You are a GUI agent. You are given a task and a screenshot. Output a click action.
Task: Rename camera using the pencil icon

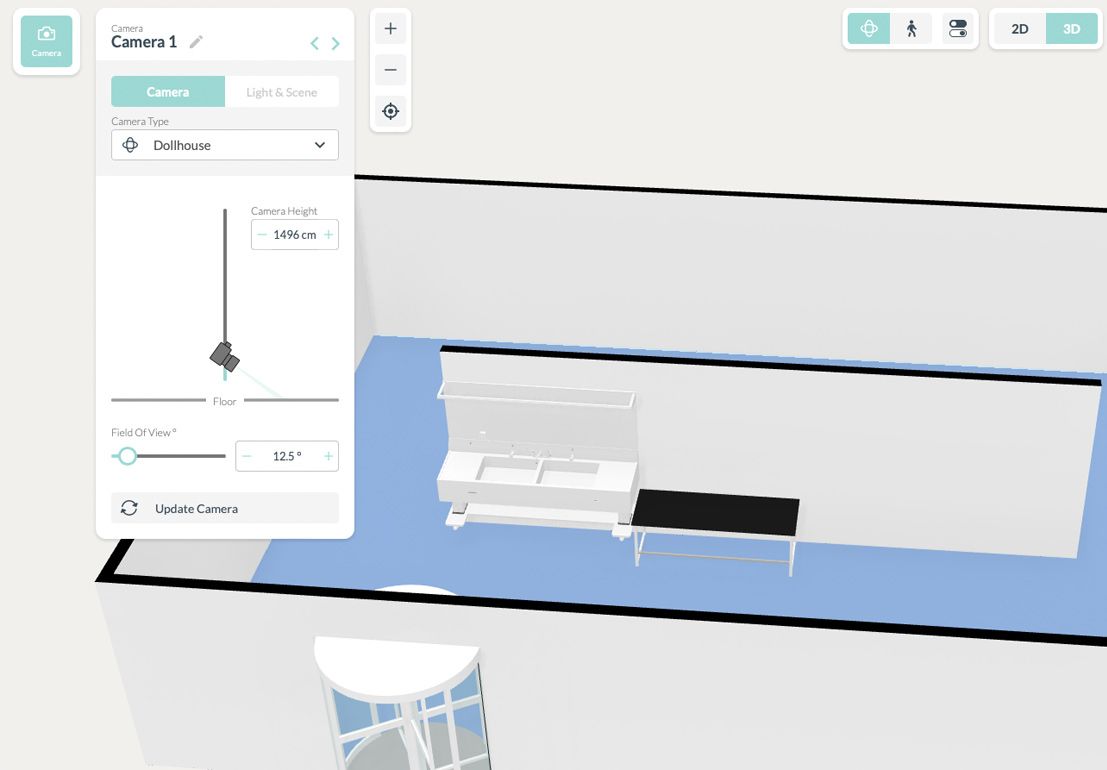[196, 42]
